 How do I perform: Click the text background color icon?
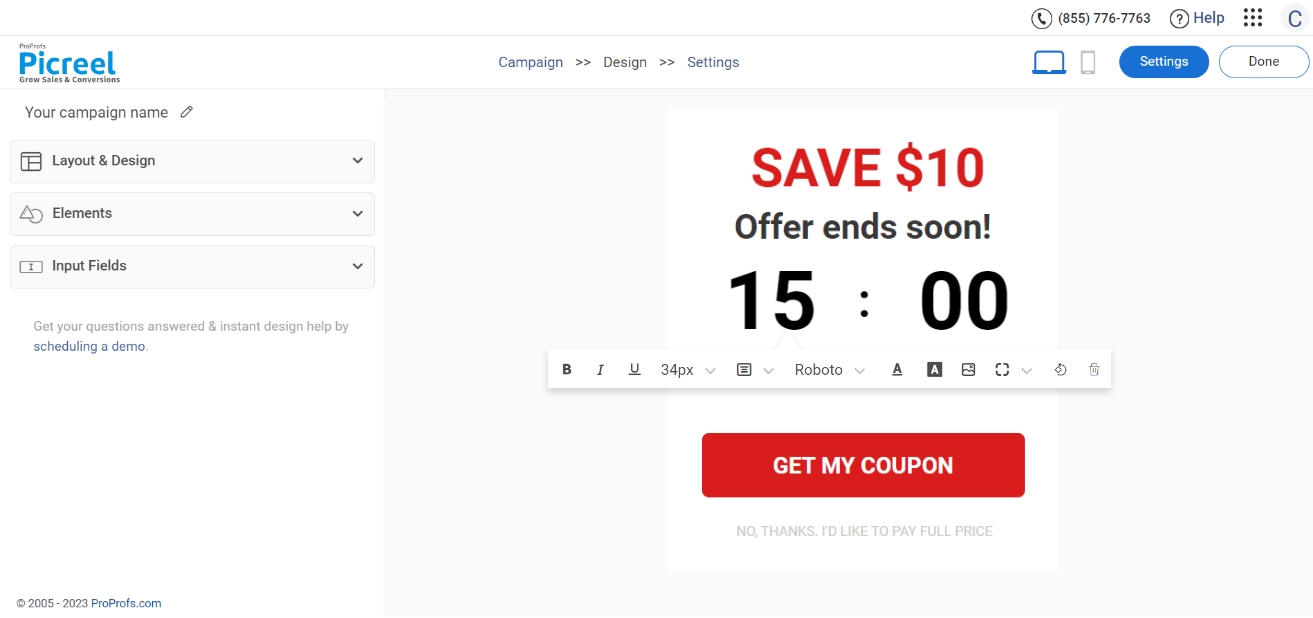click(x=934, y=370)
